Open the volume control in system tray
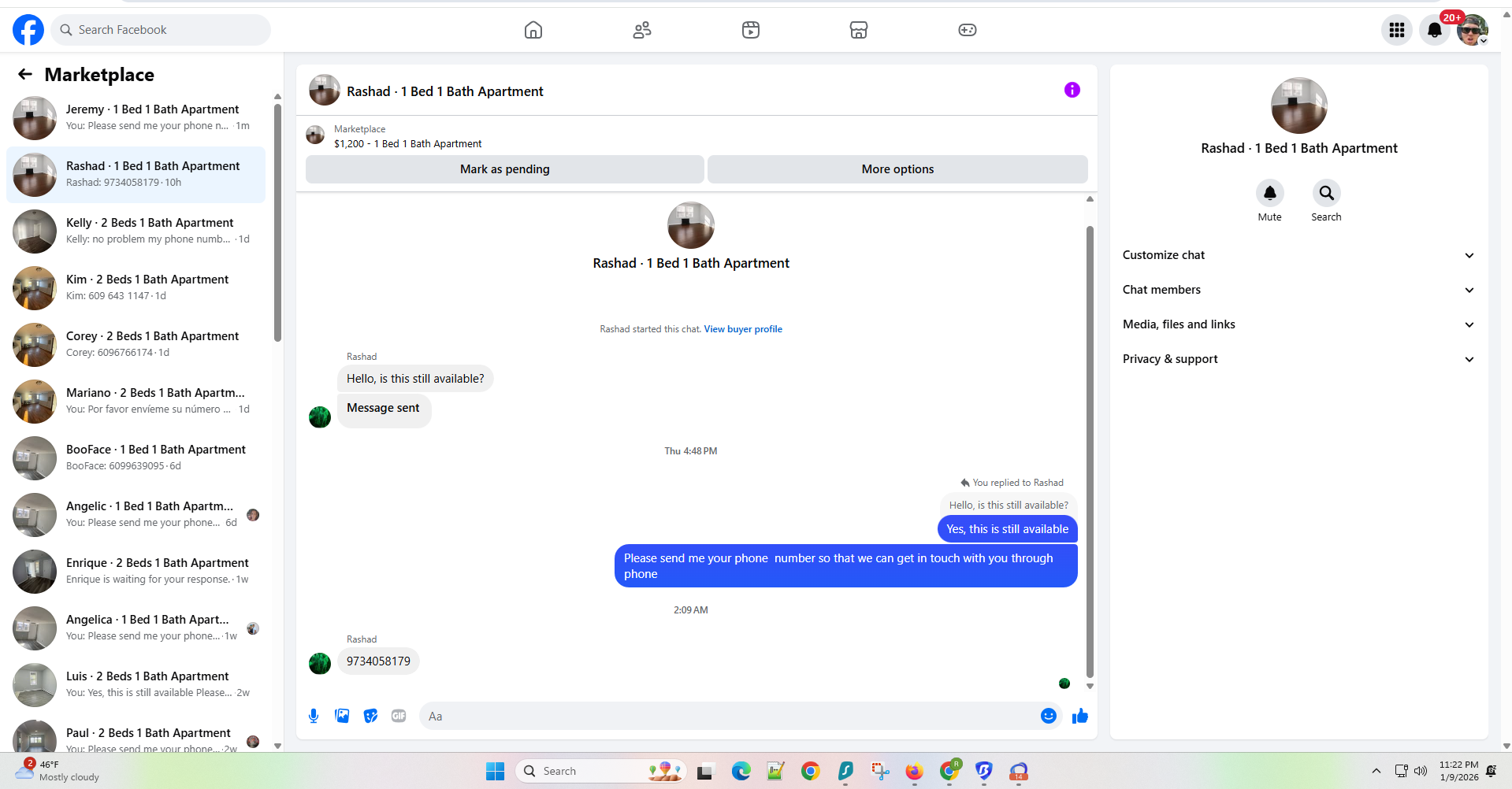 point(1421,771)
